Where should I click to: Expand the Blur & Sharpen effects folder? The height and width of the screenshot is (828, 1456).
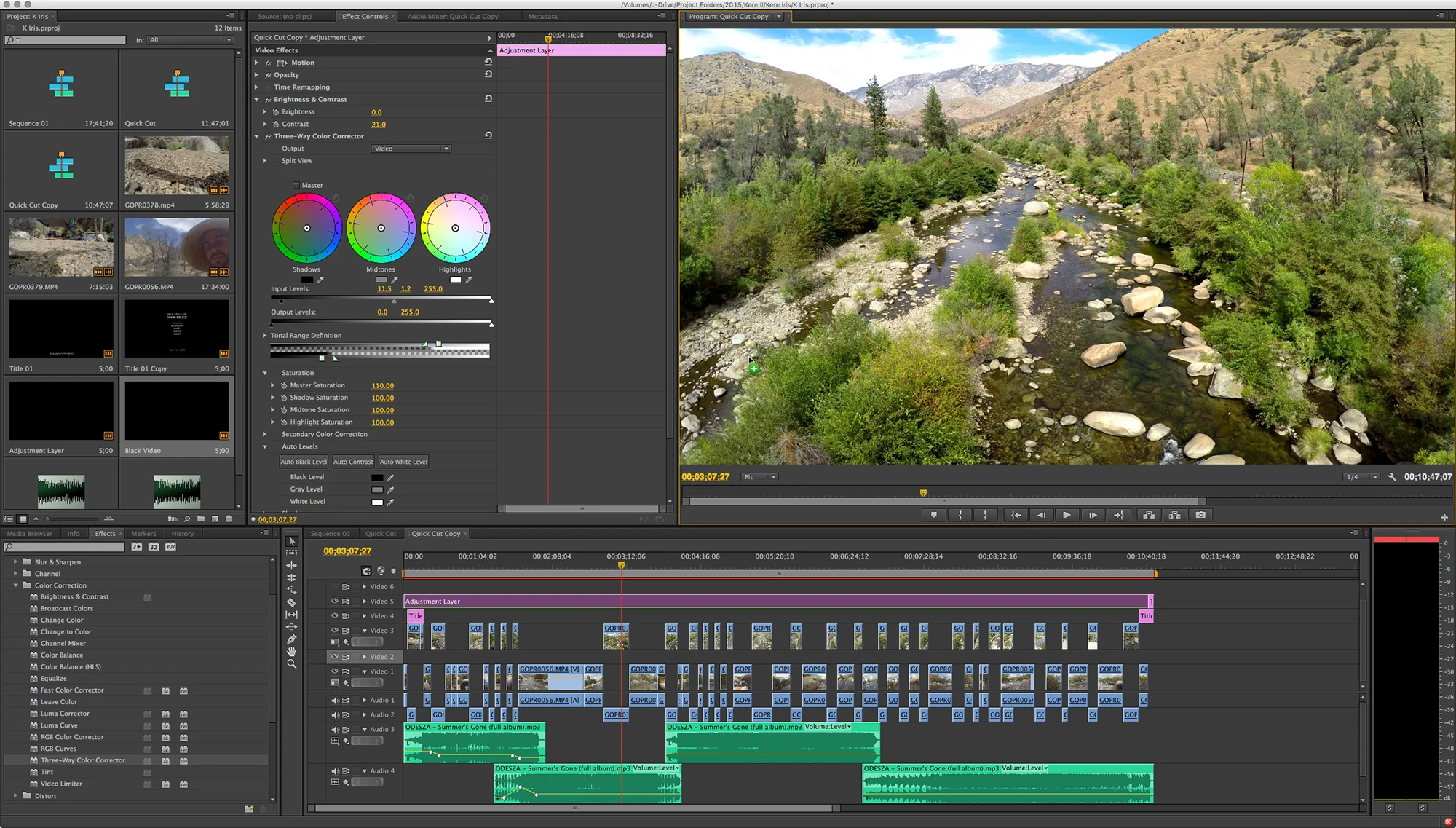[15, 562]
